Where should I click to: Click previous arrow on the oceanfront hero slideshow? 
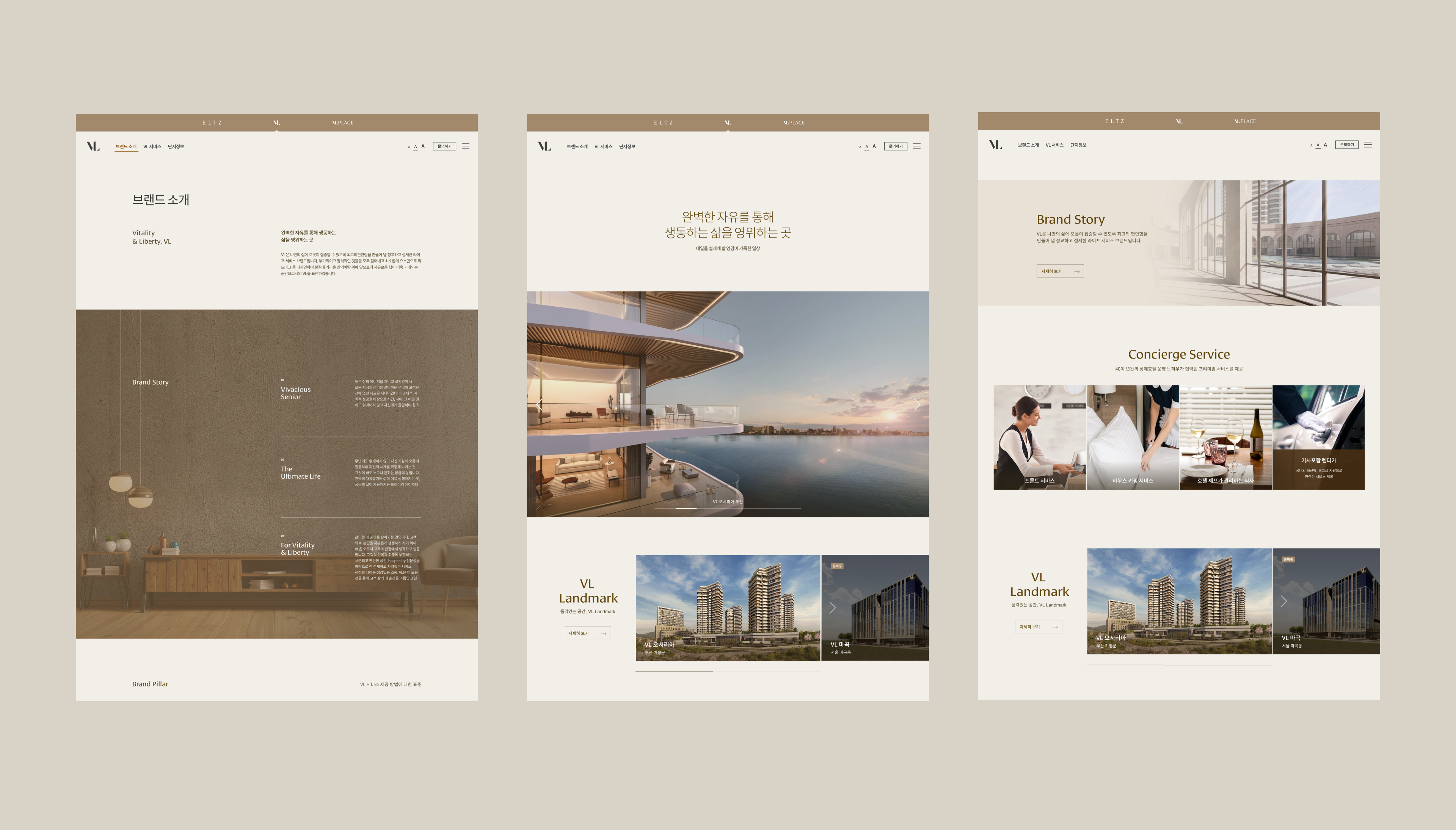[x=539, y=404]
